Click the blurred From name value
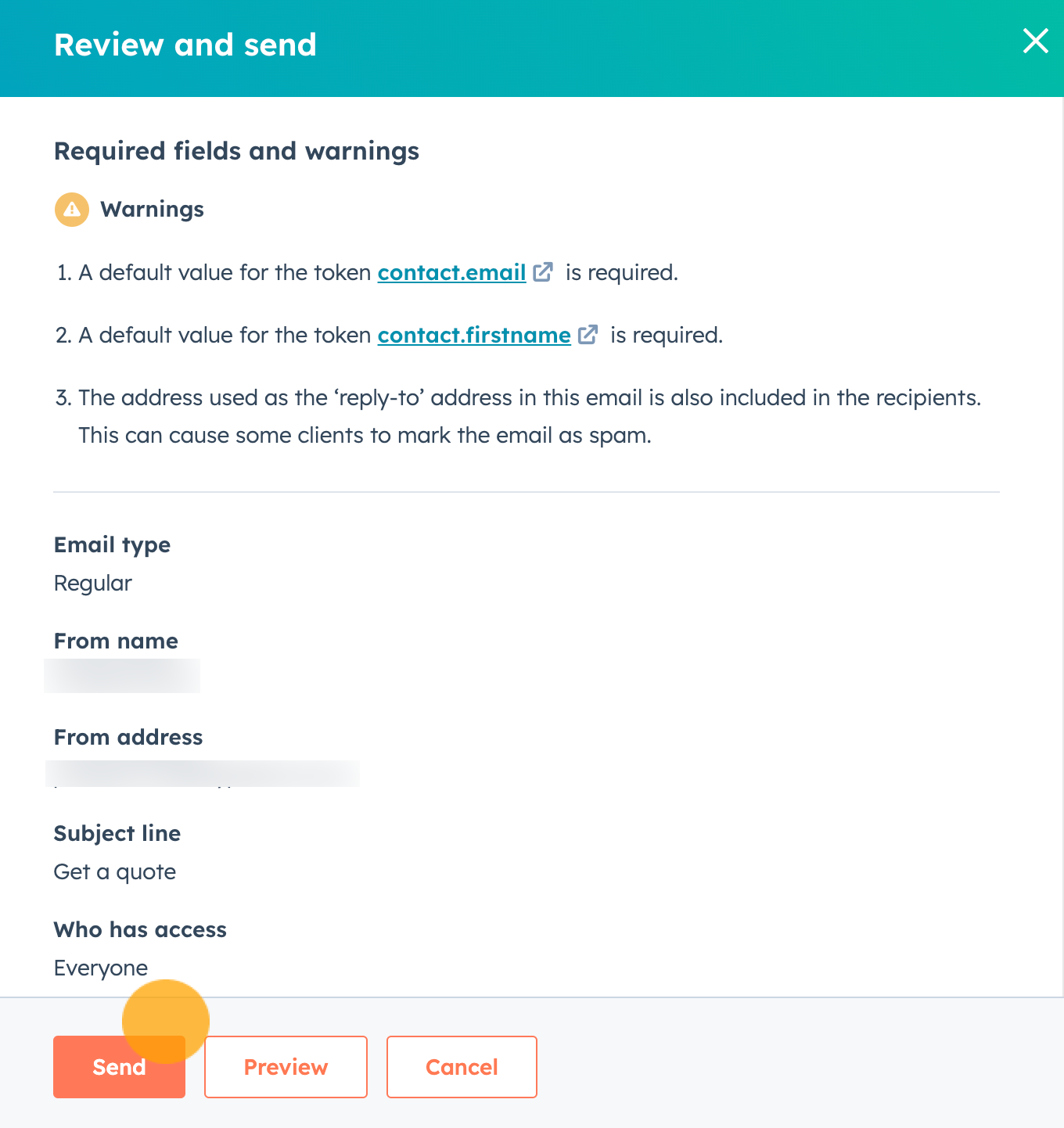 pyautogui.click(x=122, y=676)
